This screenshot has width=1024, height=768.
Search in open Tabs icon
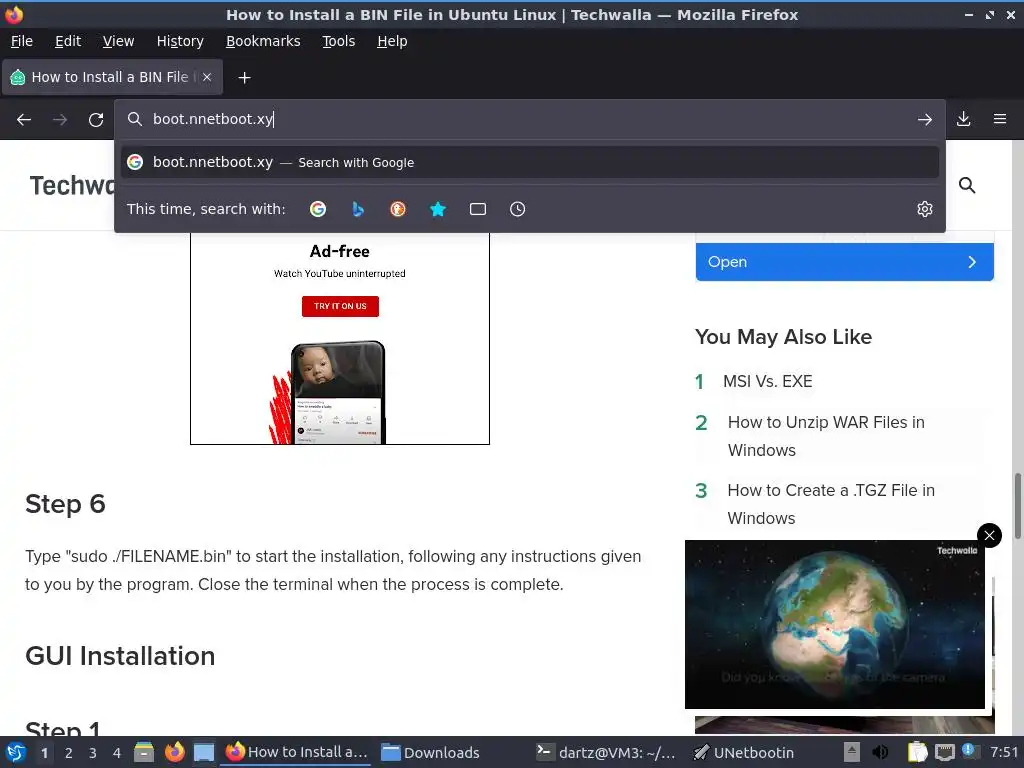[x=477, y=209]
